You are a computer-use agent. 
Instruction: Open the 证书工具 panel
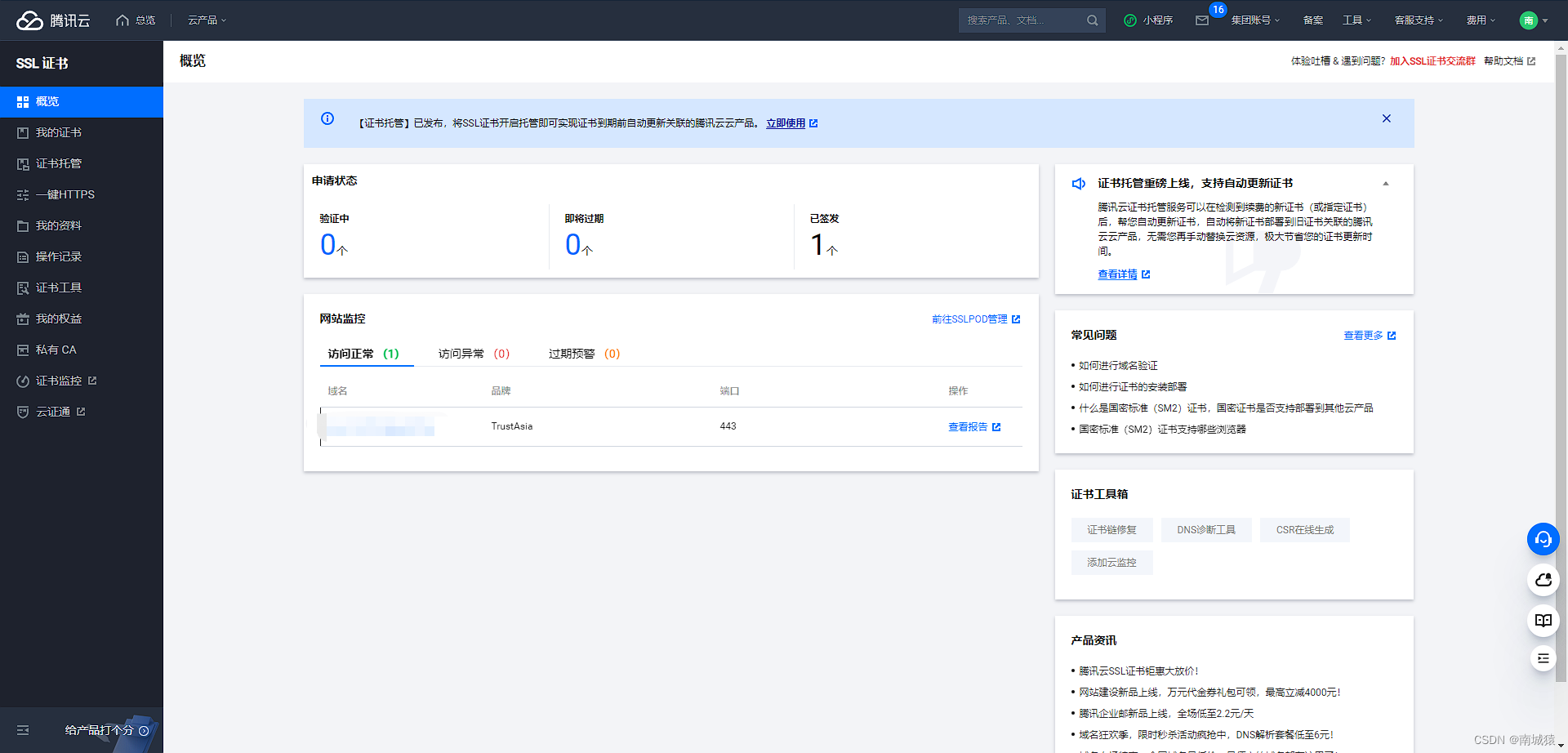coord(57,287)
